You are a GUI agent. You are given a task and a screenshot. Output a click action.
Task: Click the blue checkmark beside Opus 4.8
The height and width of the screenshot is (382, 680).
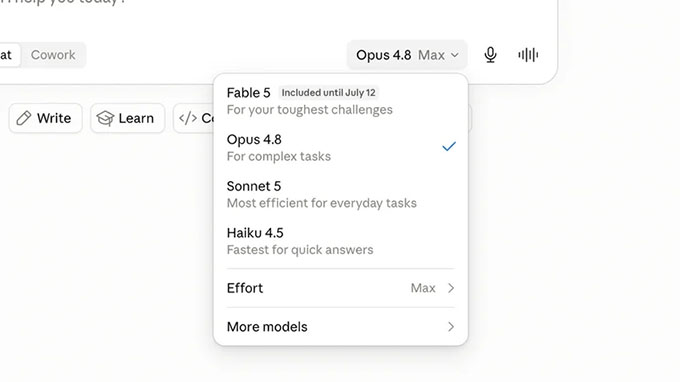point(449,147)
